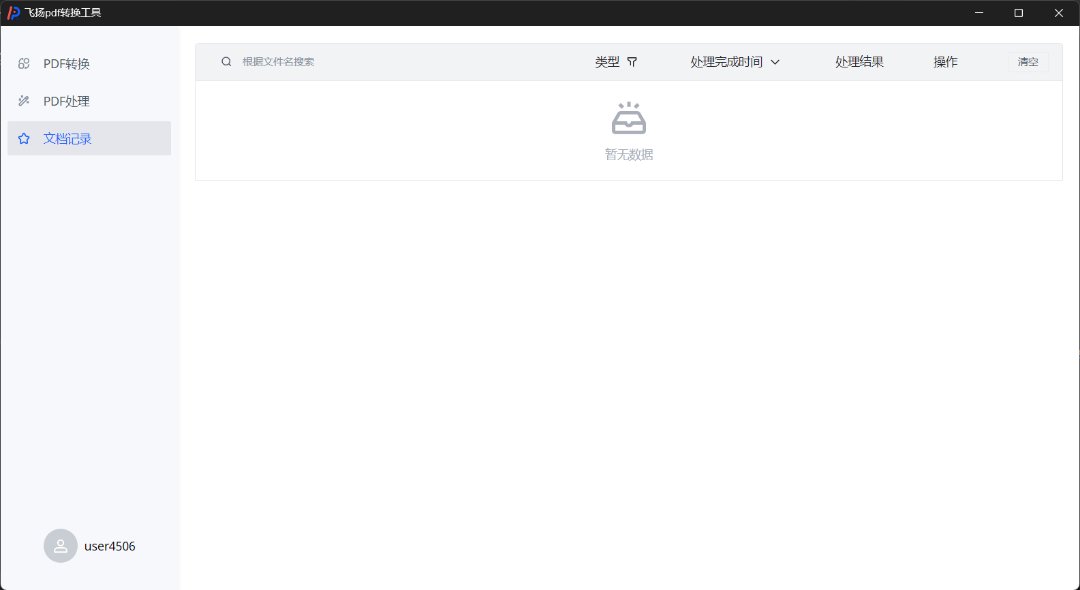
Task: Click the magic wand icon beside PDF处理
Action: (24, 101)
